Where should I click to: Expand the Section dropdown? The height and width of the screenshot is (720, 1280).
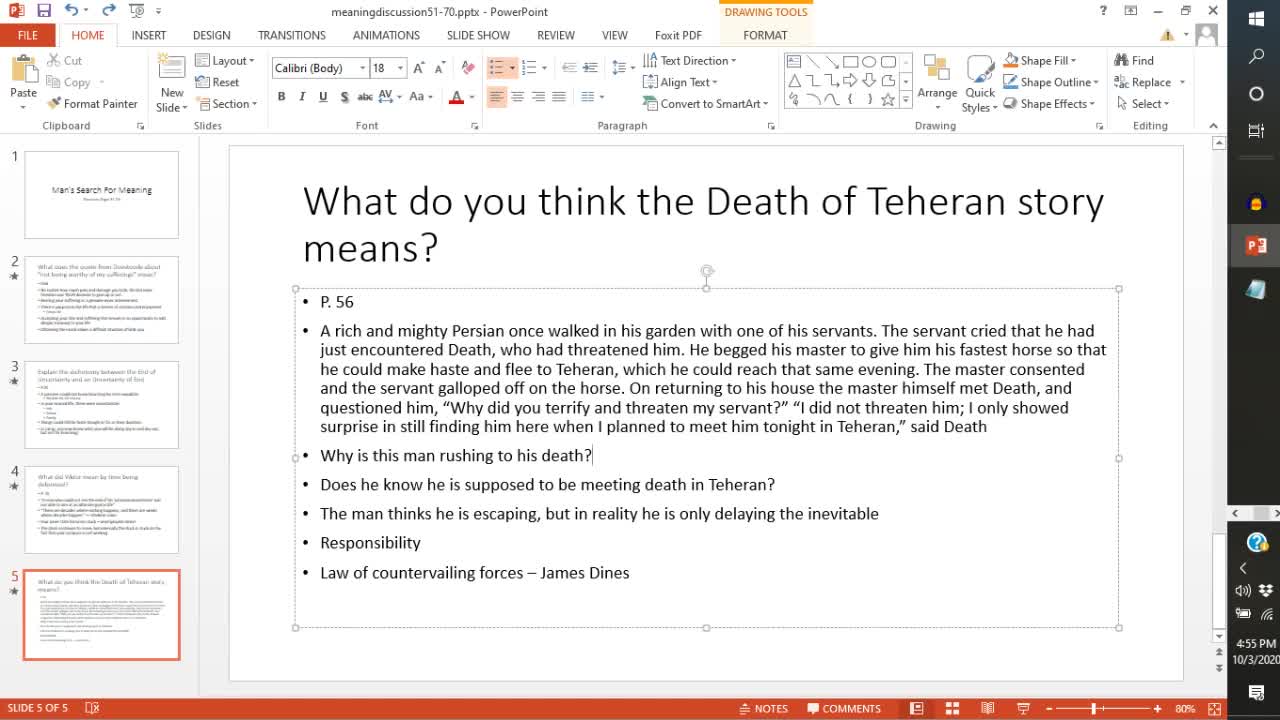pos(227,104)
